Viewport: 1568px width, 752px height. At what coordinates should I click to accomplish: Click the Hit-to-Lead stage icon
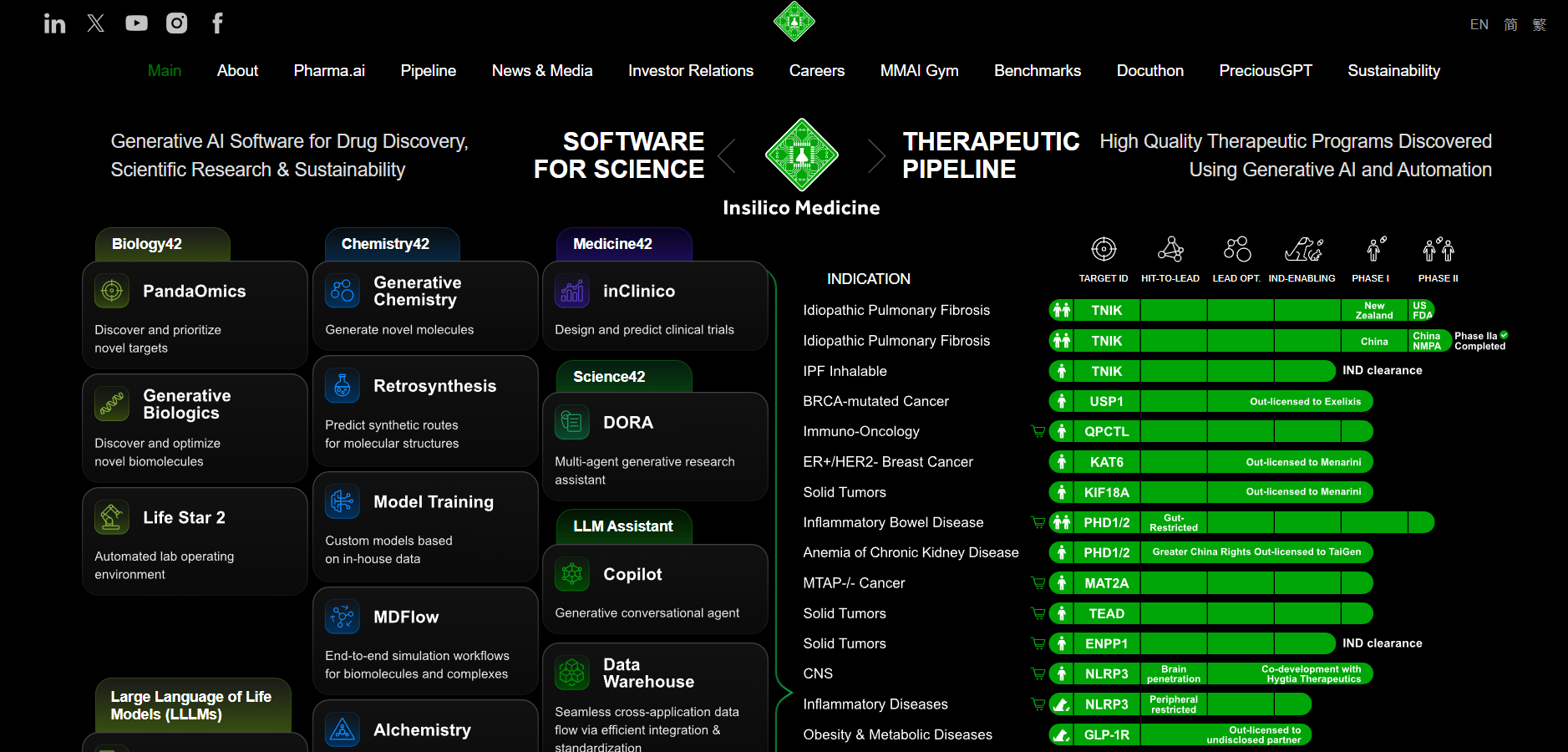(x=1170, y=249)
